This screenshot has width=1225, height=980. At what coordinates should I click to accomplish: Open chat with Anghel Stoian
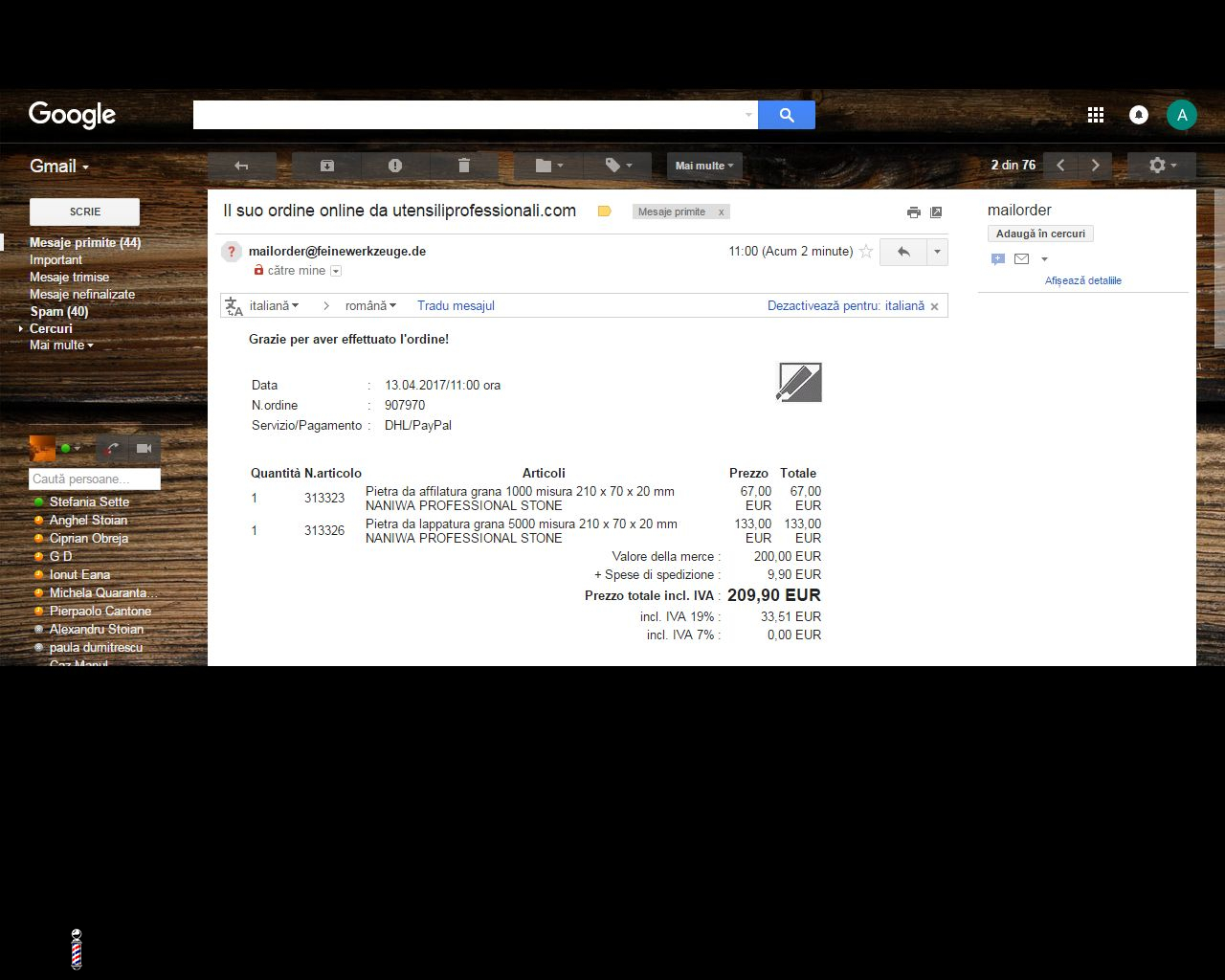[88, 521]
